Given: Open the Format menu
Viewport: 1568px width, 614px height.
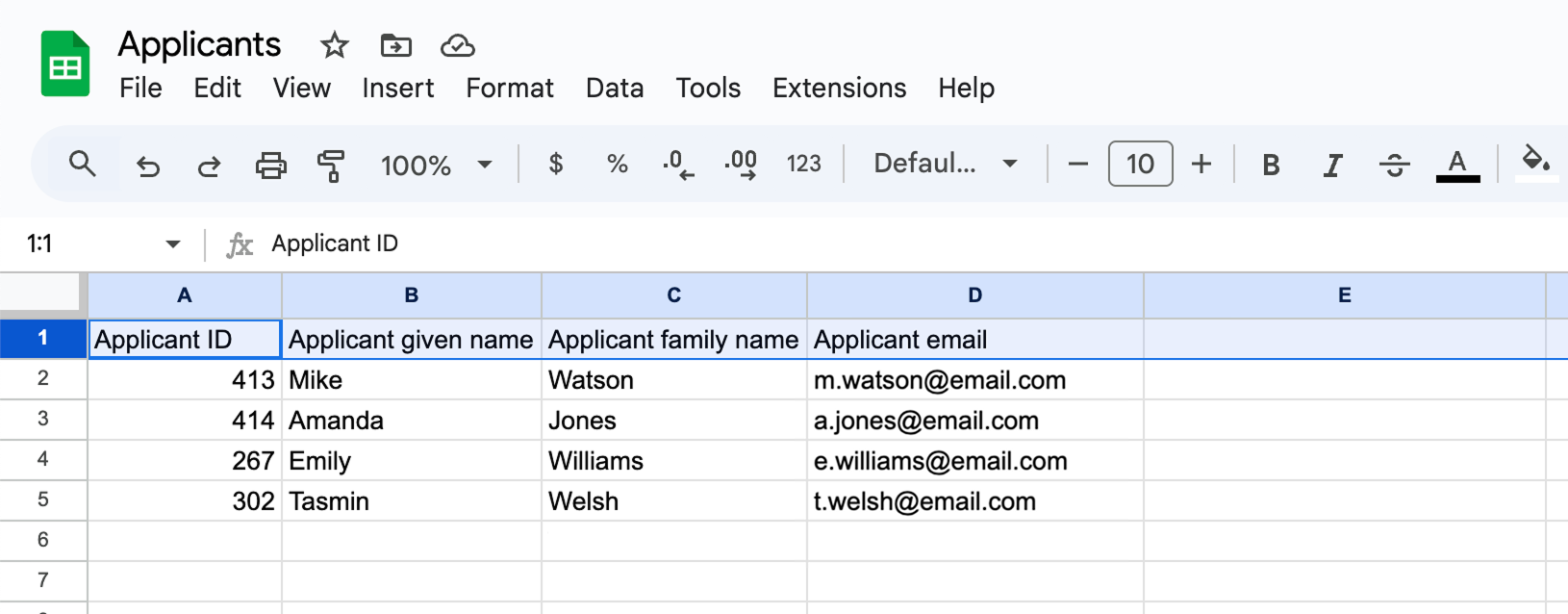Looking at the screenshot, I should [x=510, y=88].
